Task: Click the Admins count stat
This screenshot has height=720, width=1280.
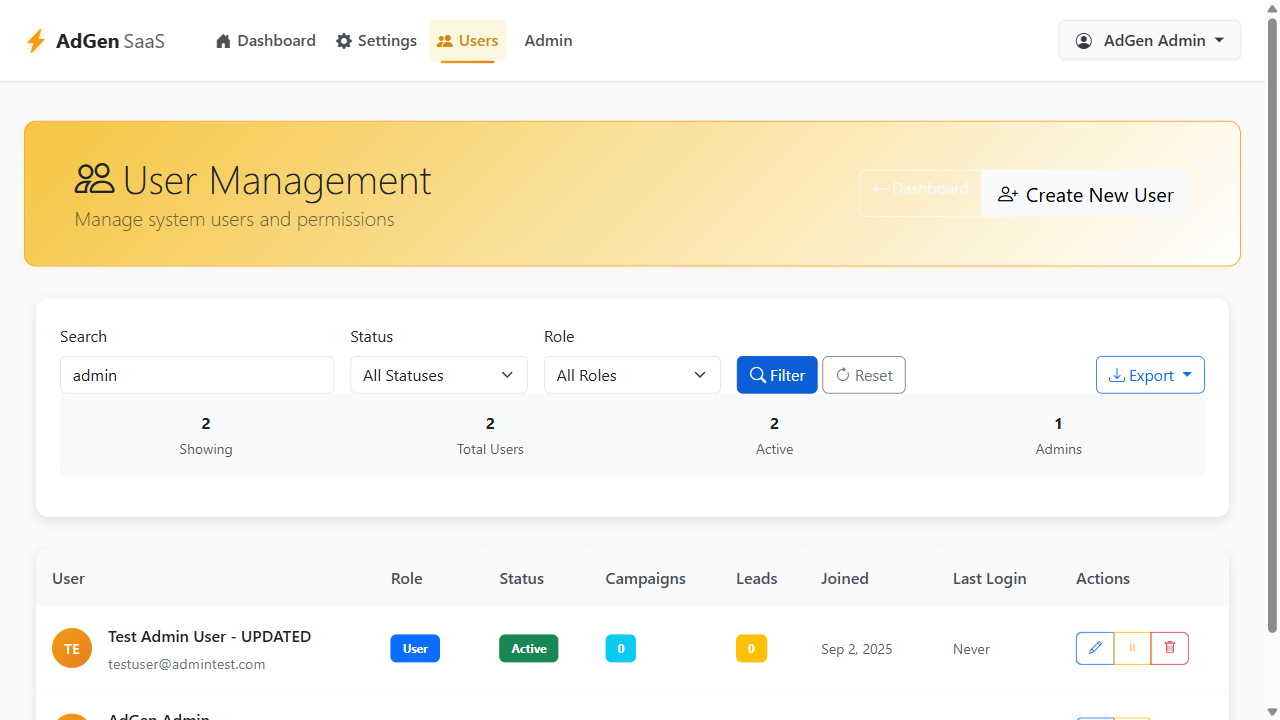Action: coord(1058,436)
